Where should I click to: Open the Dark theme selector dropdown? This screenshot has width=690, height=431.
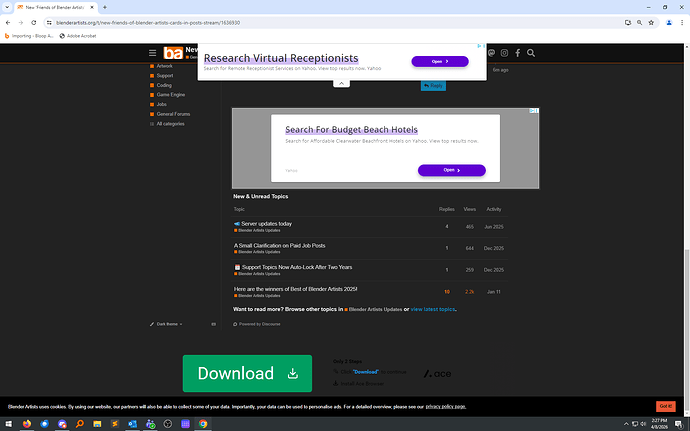point(166,324)
